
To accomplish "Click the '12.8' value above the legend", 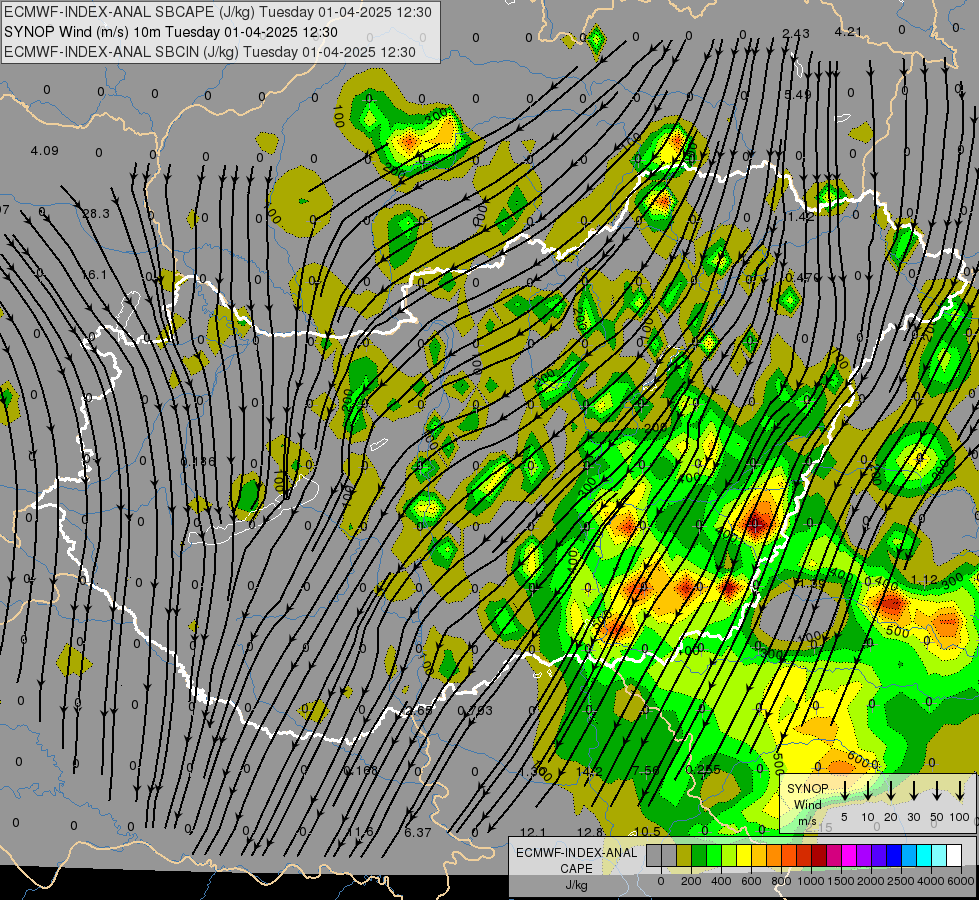I will pyautogui.click(x=590, y=832).
